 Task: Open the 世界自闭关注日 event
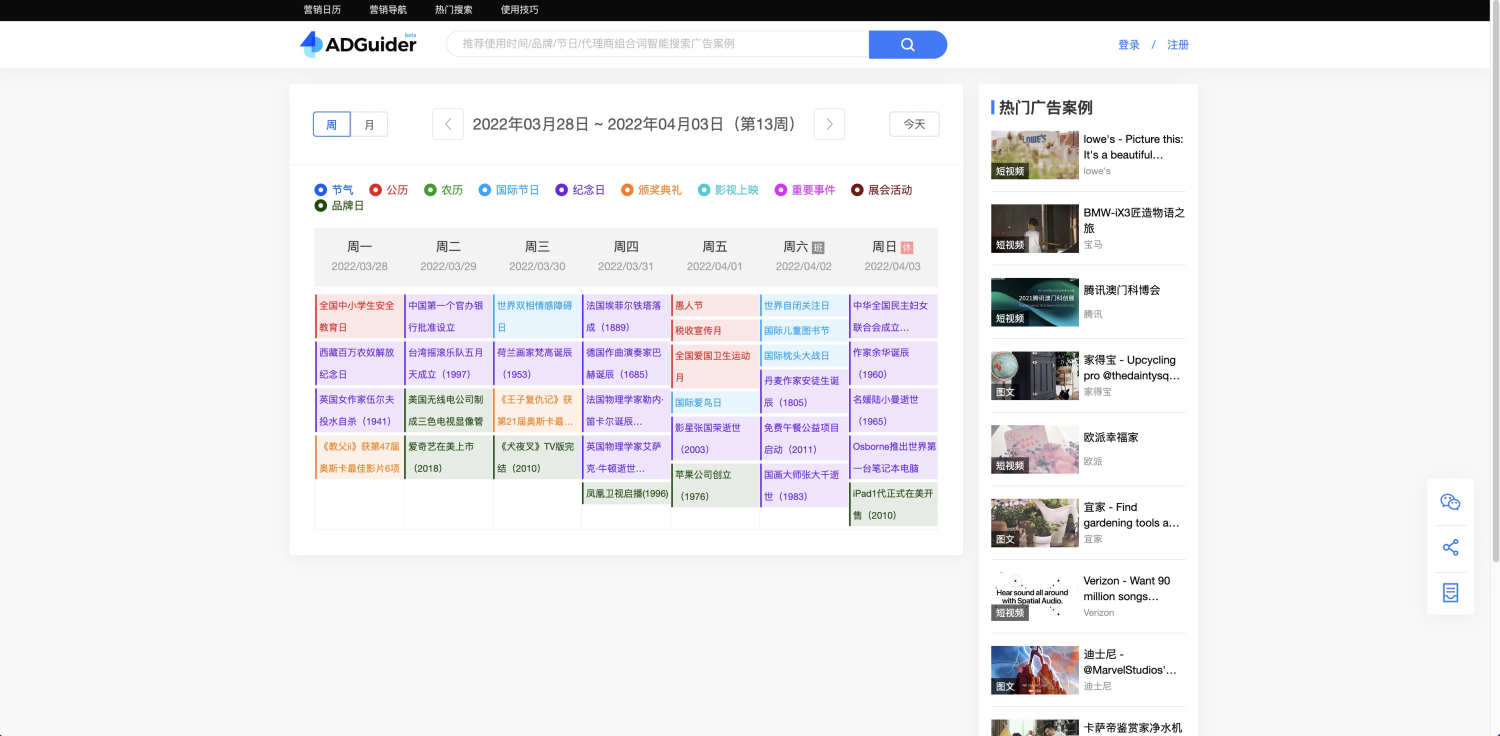click(804, 305)
